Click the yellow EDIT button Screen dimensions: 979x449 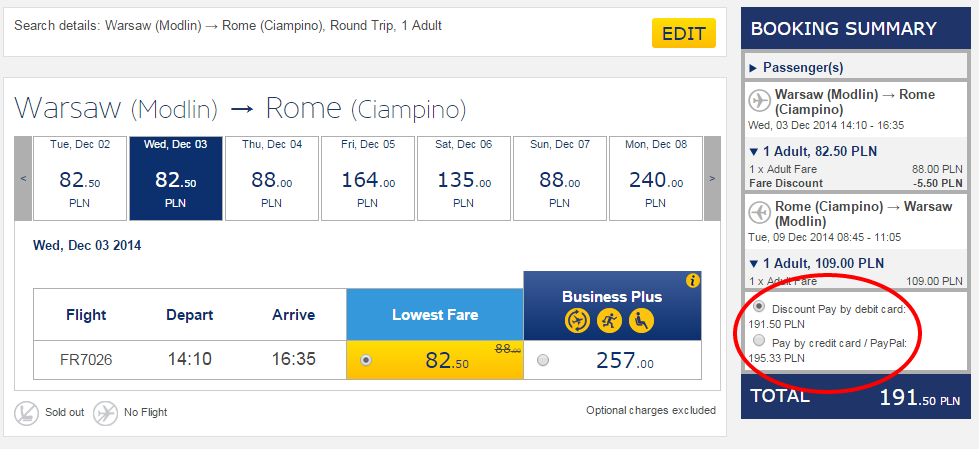[683, 33]
